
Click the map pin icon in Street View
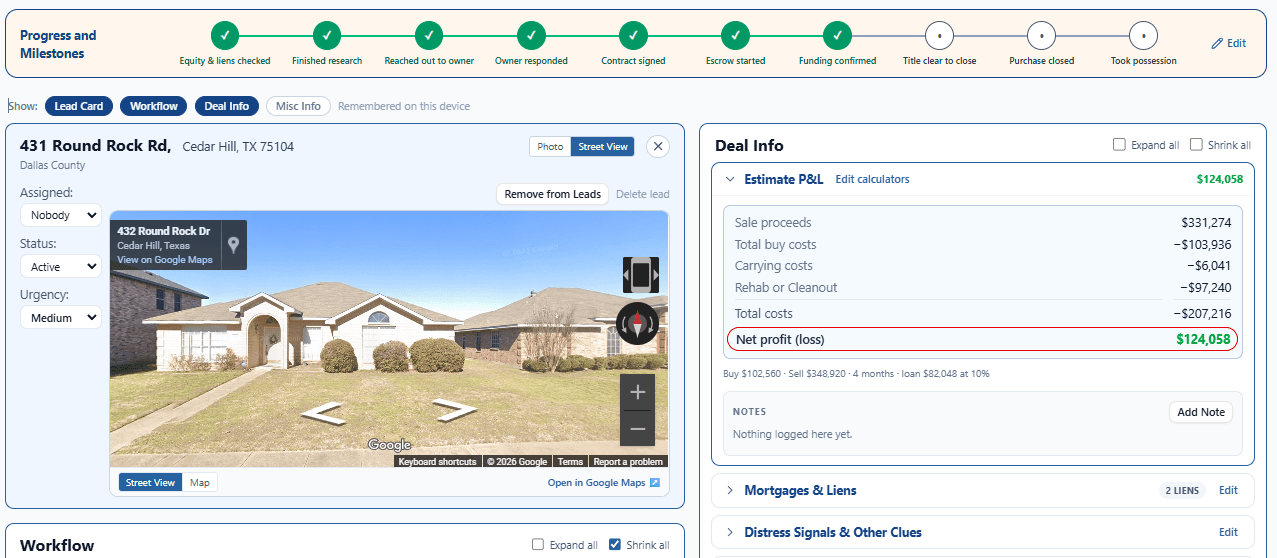click(233, 244)
